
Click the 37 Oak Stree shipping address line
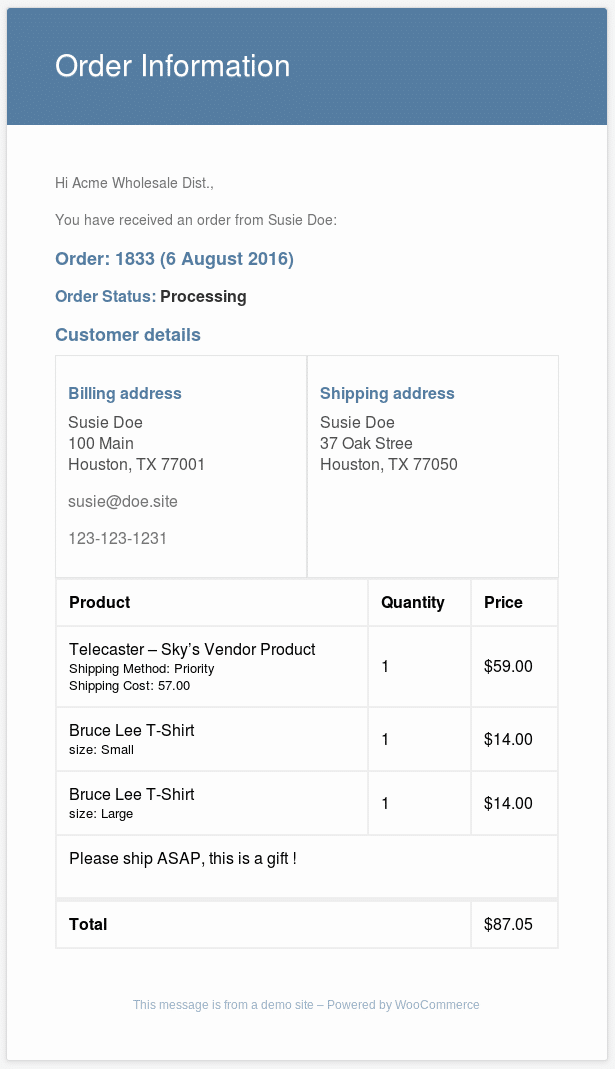tap(366, 443)
